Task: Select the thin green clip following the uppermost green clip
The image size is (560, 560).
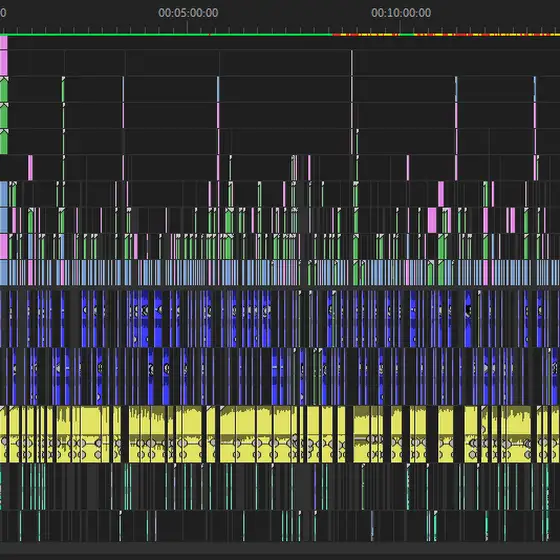Action: [x=63, y=89]
